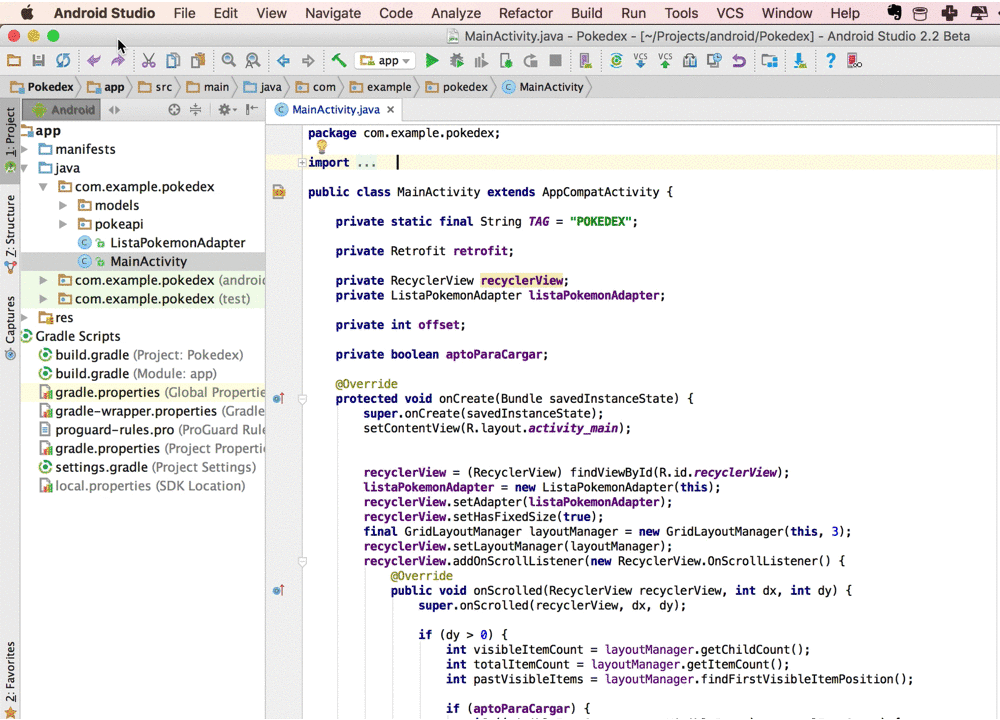Open the Refactor menu
This screenshot has width=1000, height=720.
[526, 13]
